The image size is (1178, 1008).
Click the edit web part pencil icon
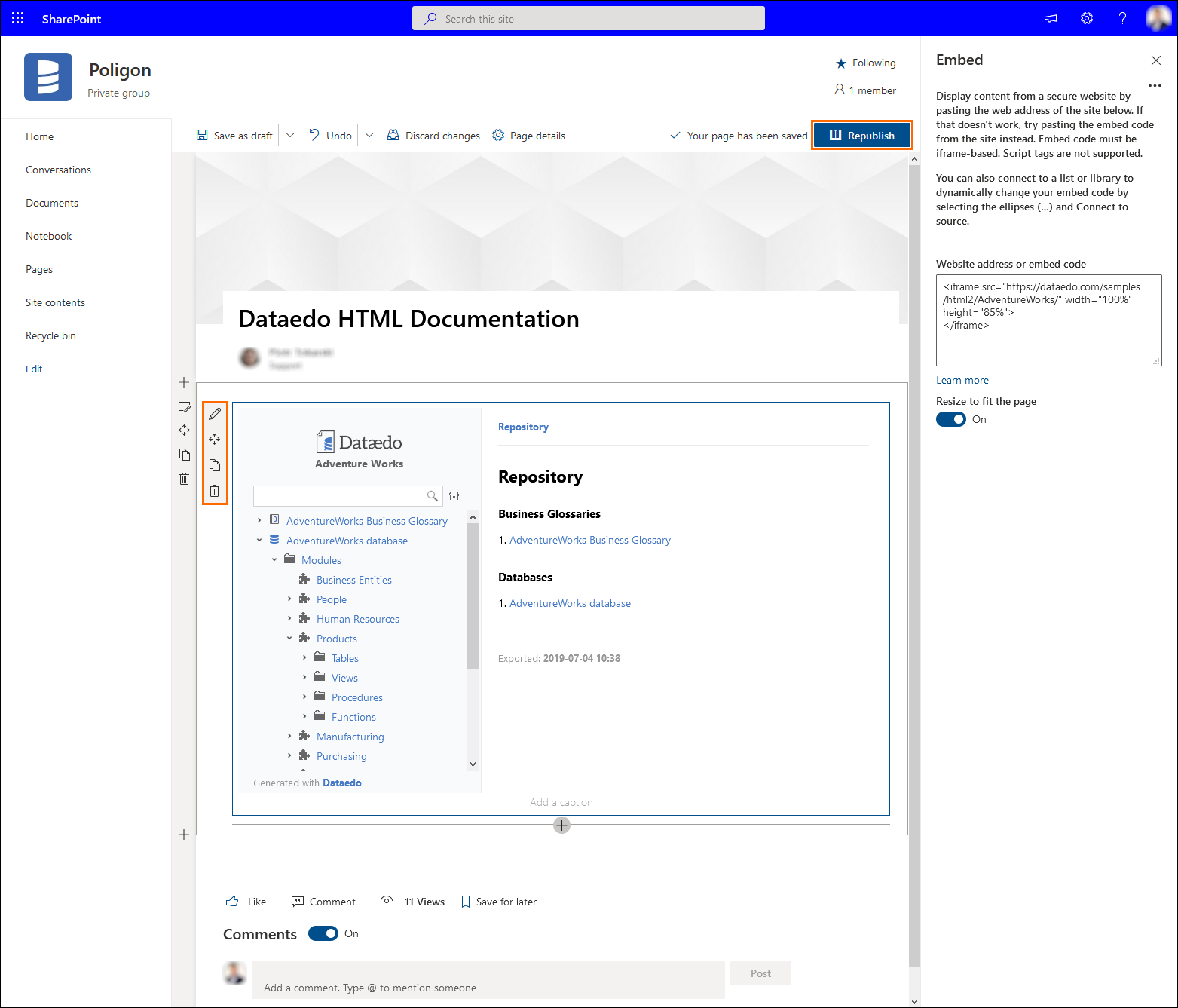215,414
